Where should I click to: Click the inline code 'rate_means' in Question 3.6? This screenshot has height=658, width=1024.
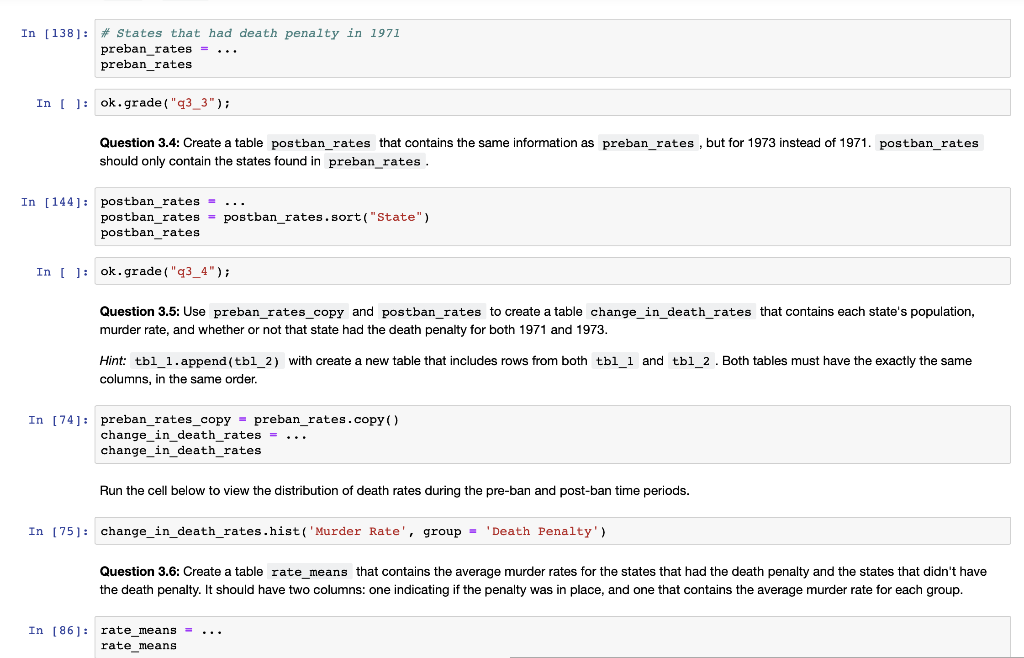(310, 572)
